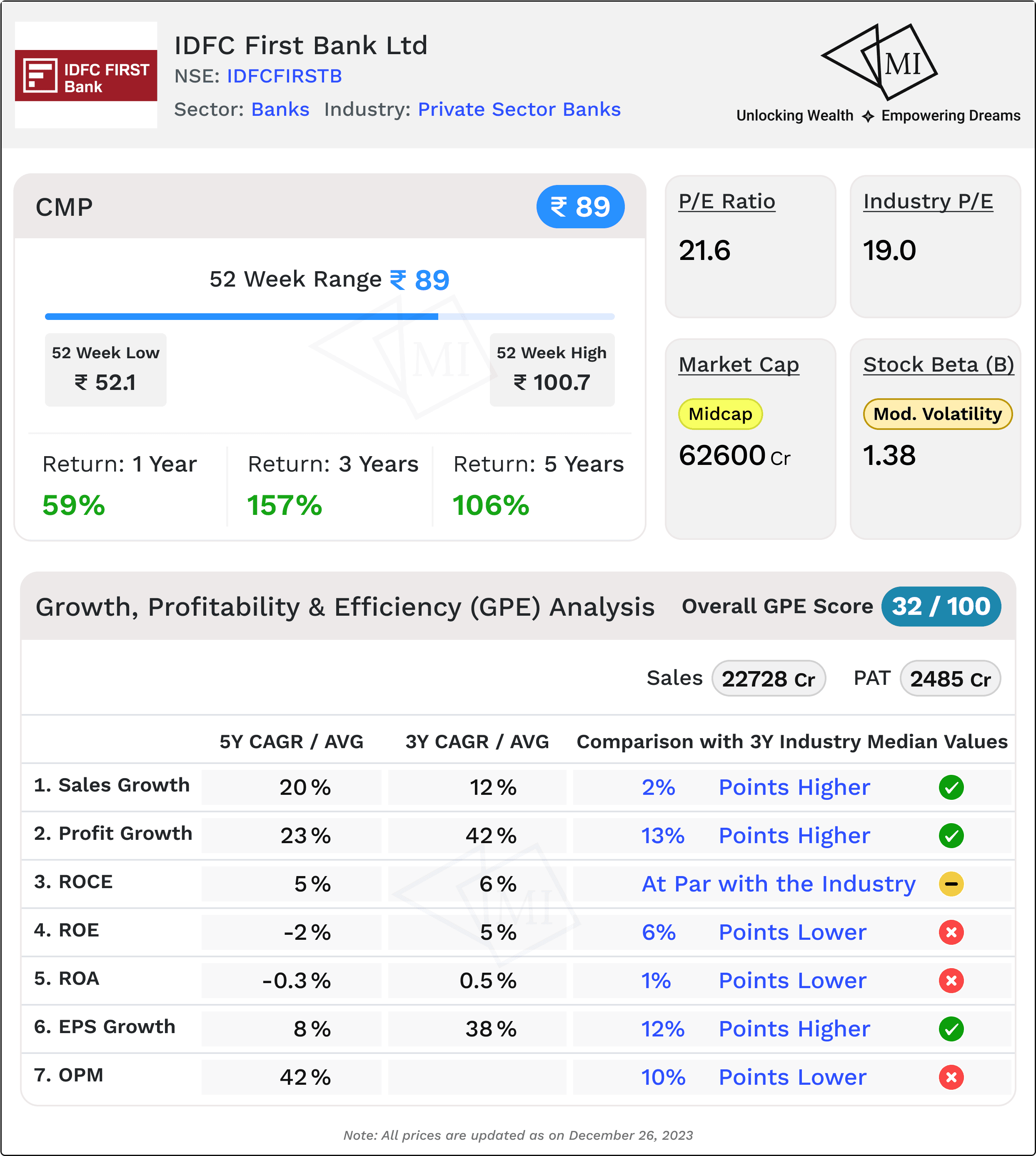
Task: Click the IDFC First Bank Ltd title
Action: (301, 45)
